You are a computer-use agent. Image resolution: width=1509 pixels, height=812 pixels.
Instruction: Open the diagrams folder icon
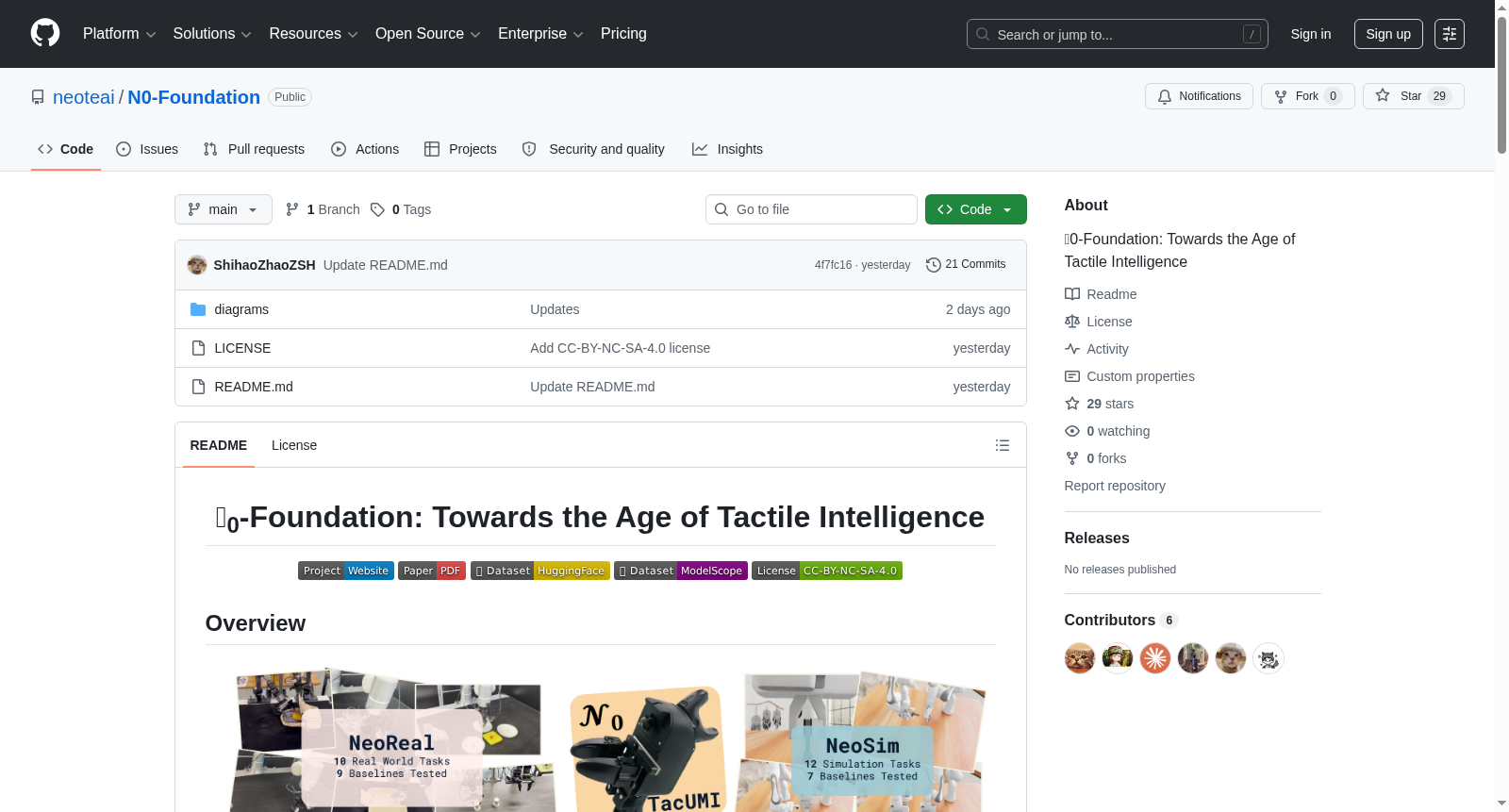pos(198,309)
